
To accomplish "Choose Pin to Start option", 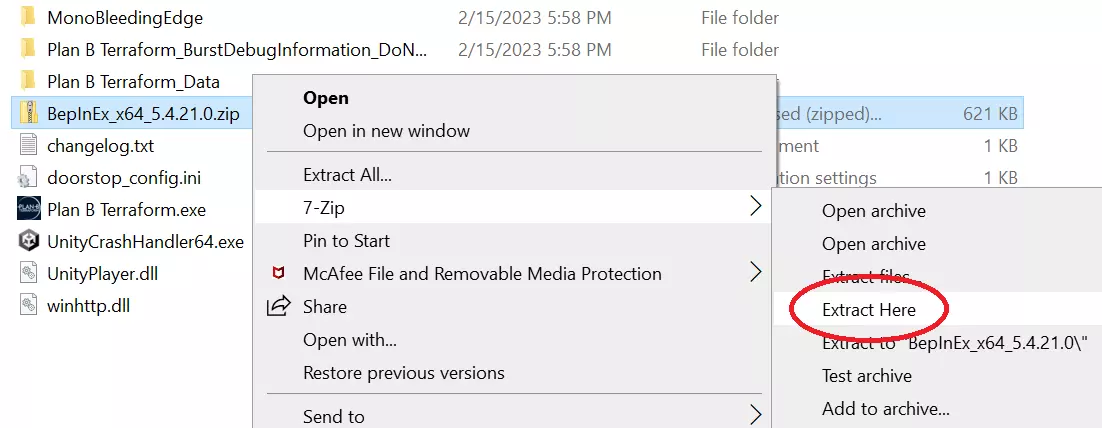I will (346, 241).
